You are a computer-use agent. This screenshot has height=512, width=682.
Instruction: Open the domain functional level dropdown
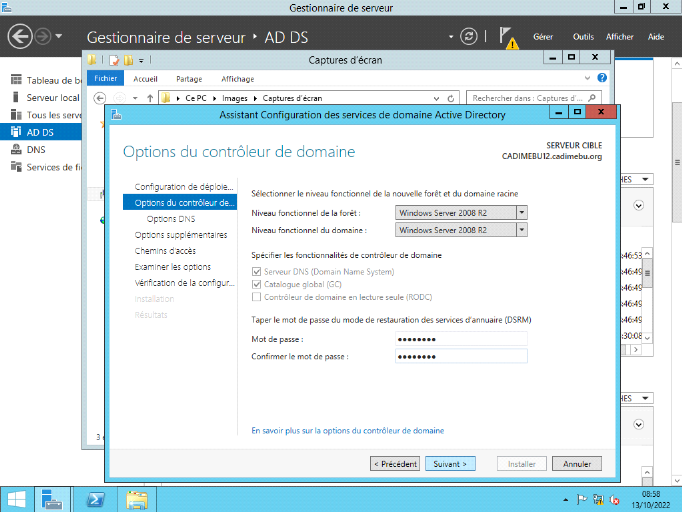(x=522, y=230)
